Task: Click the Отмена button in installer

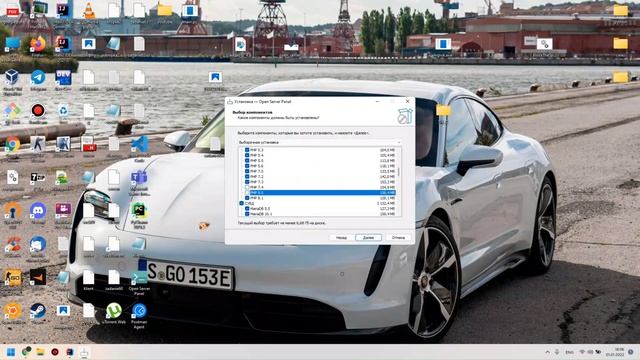Action: pos(398,237)
